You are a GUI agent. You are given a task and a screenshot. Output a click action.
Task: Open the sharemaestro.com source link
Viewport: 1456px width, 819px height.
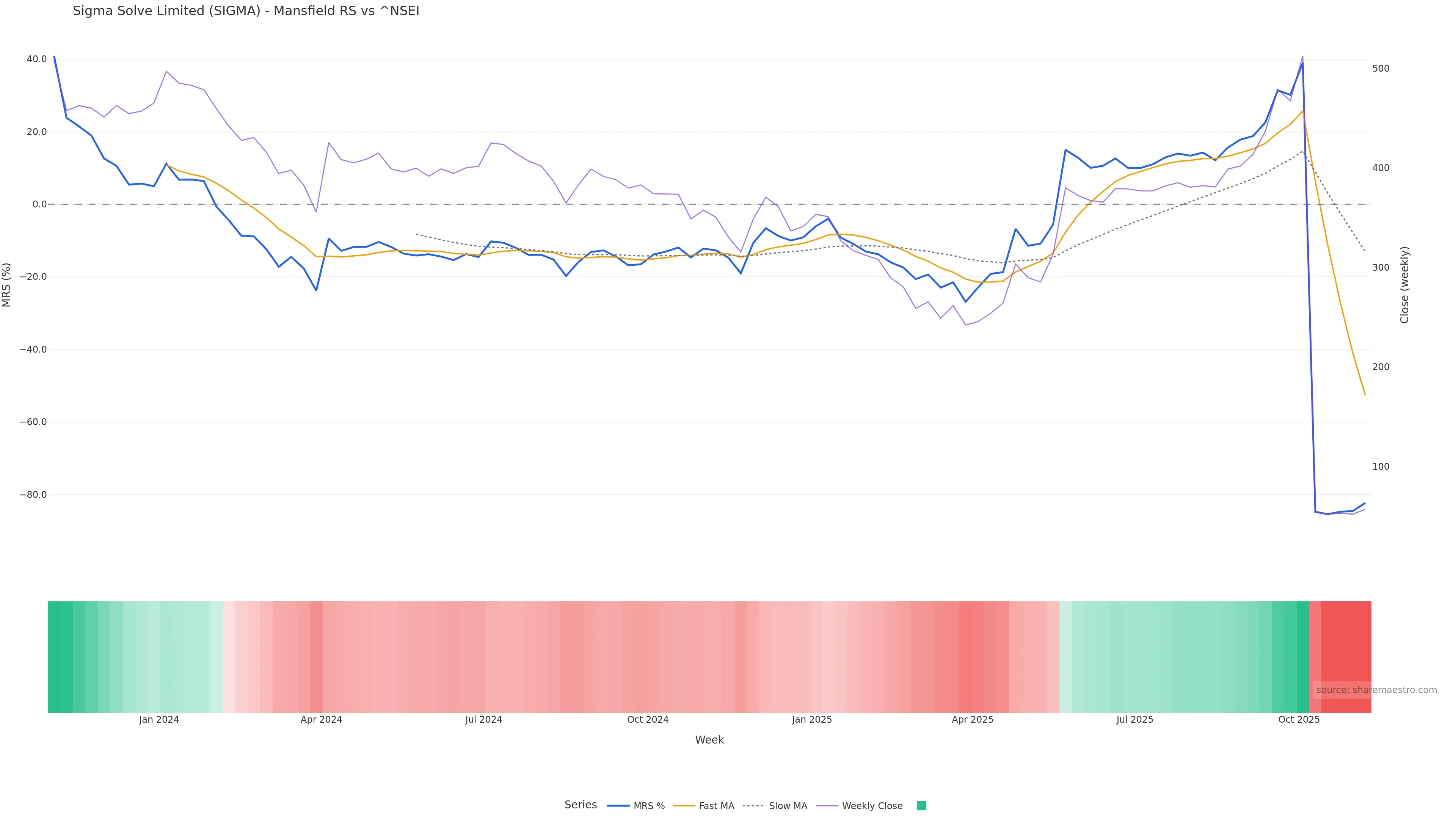tap(1376, 690)
